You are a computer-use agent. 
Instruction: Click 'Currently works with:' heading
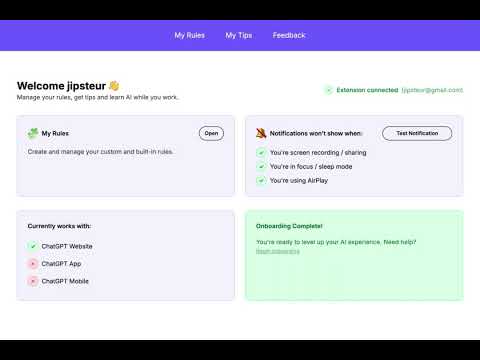59,226
